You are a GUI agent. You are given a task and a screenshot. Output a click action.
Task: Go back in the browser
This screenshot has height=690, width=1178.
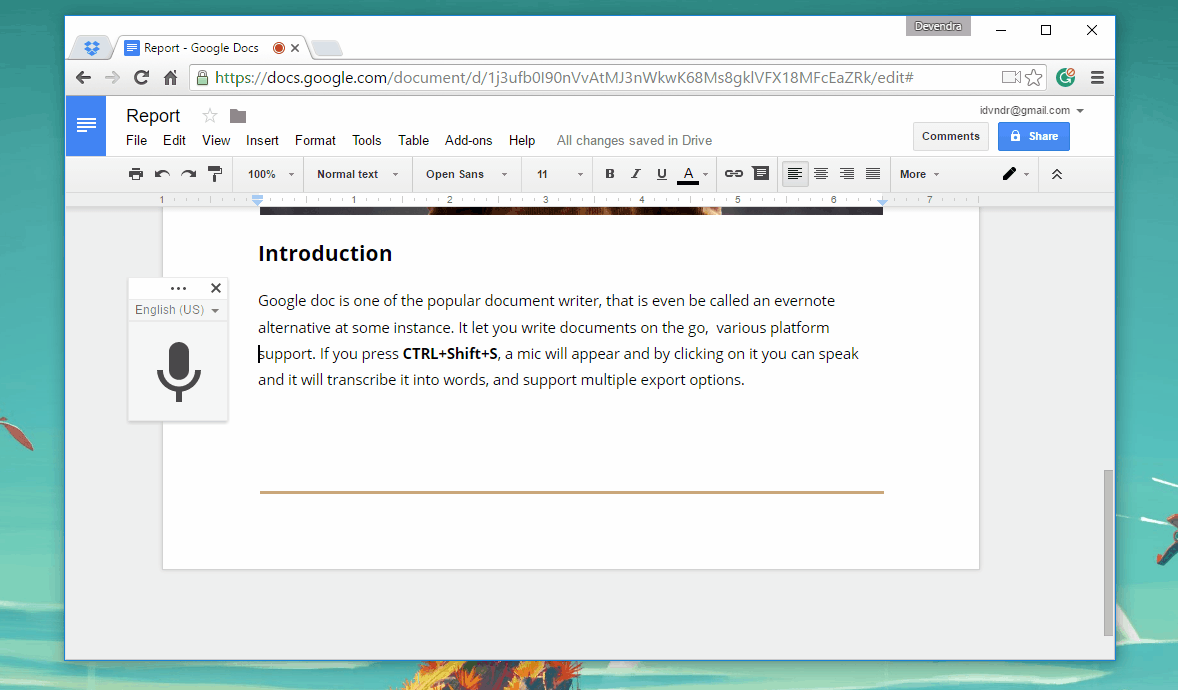tap(83, 77)
